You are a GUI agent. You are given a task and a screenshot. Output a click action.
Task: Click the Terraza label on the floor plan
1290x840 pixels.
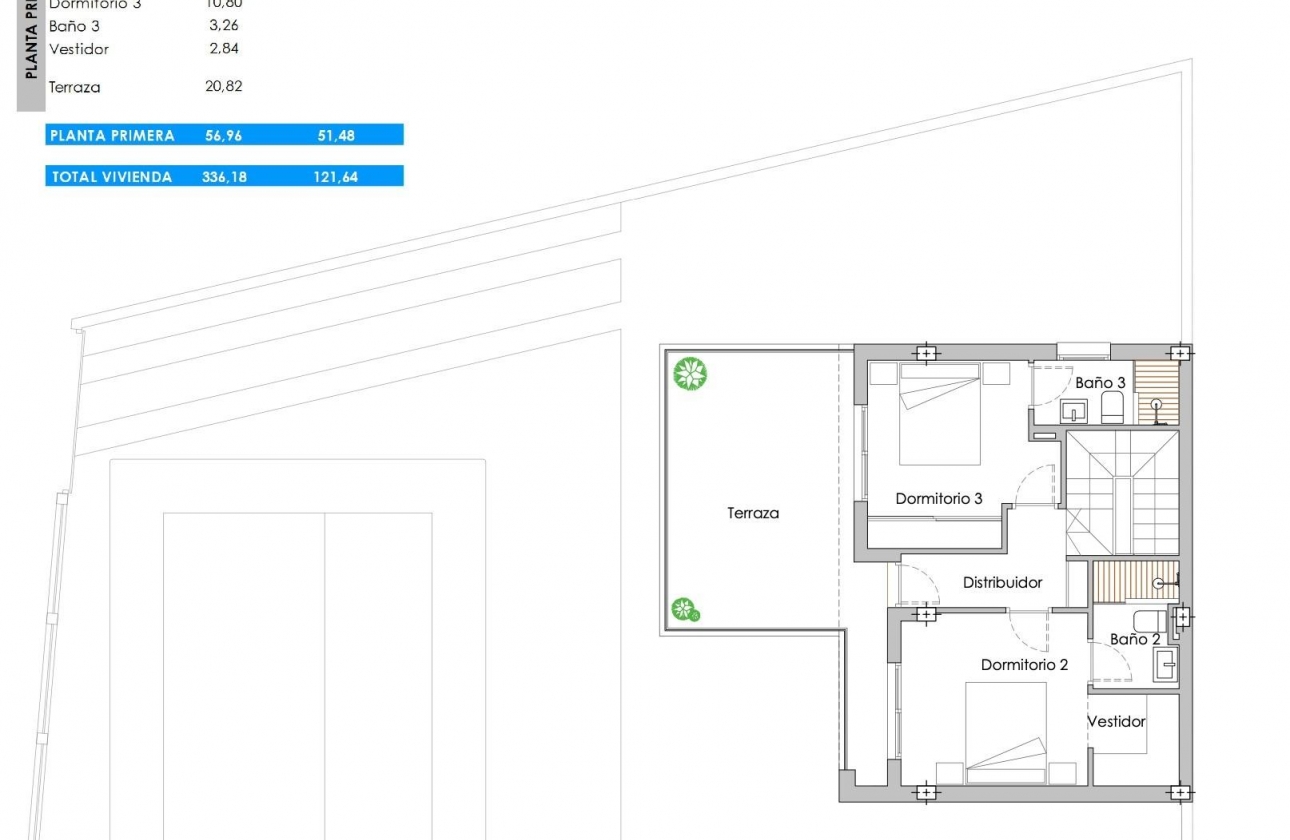[753, 513]
